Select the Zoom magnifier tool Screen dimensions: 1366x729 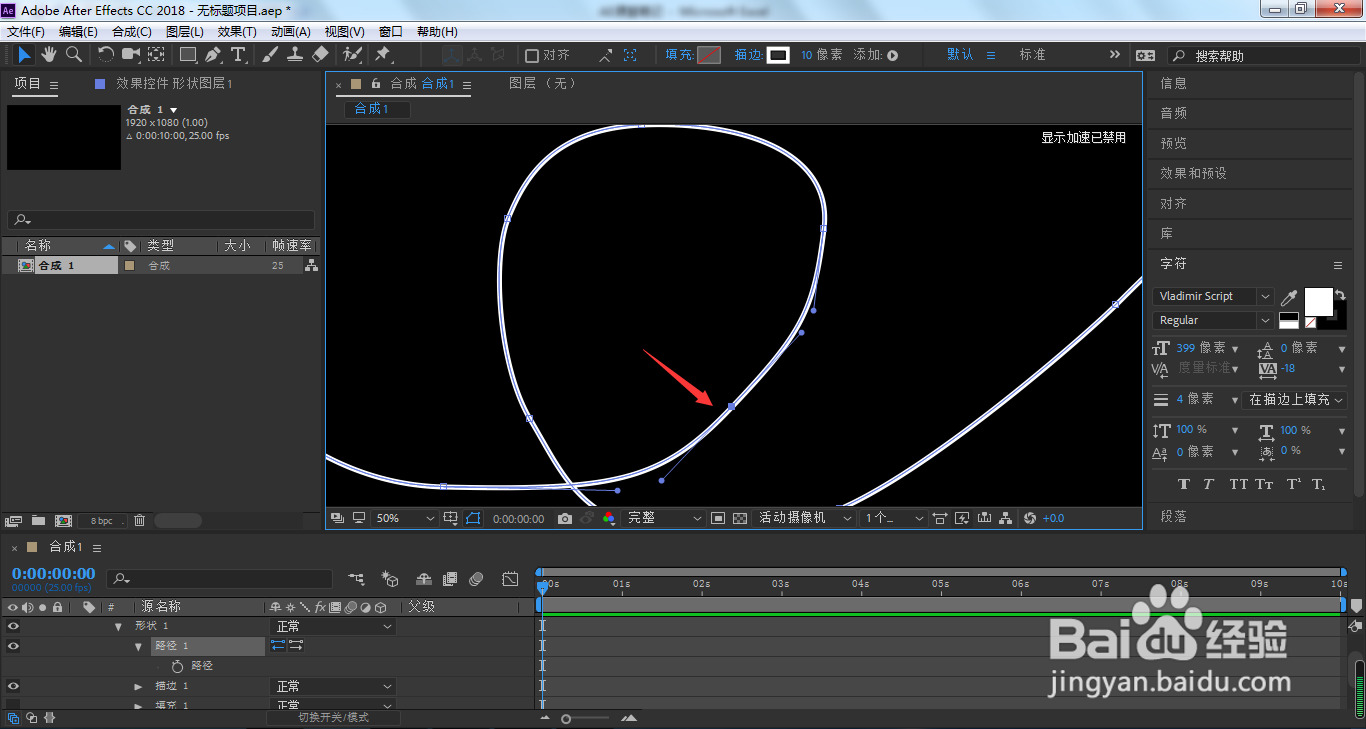(x=74, y=55)
